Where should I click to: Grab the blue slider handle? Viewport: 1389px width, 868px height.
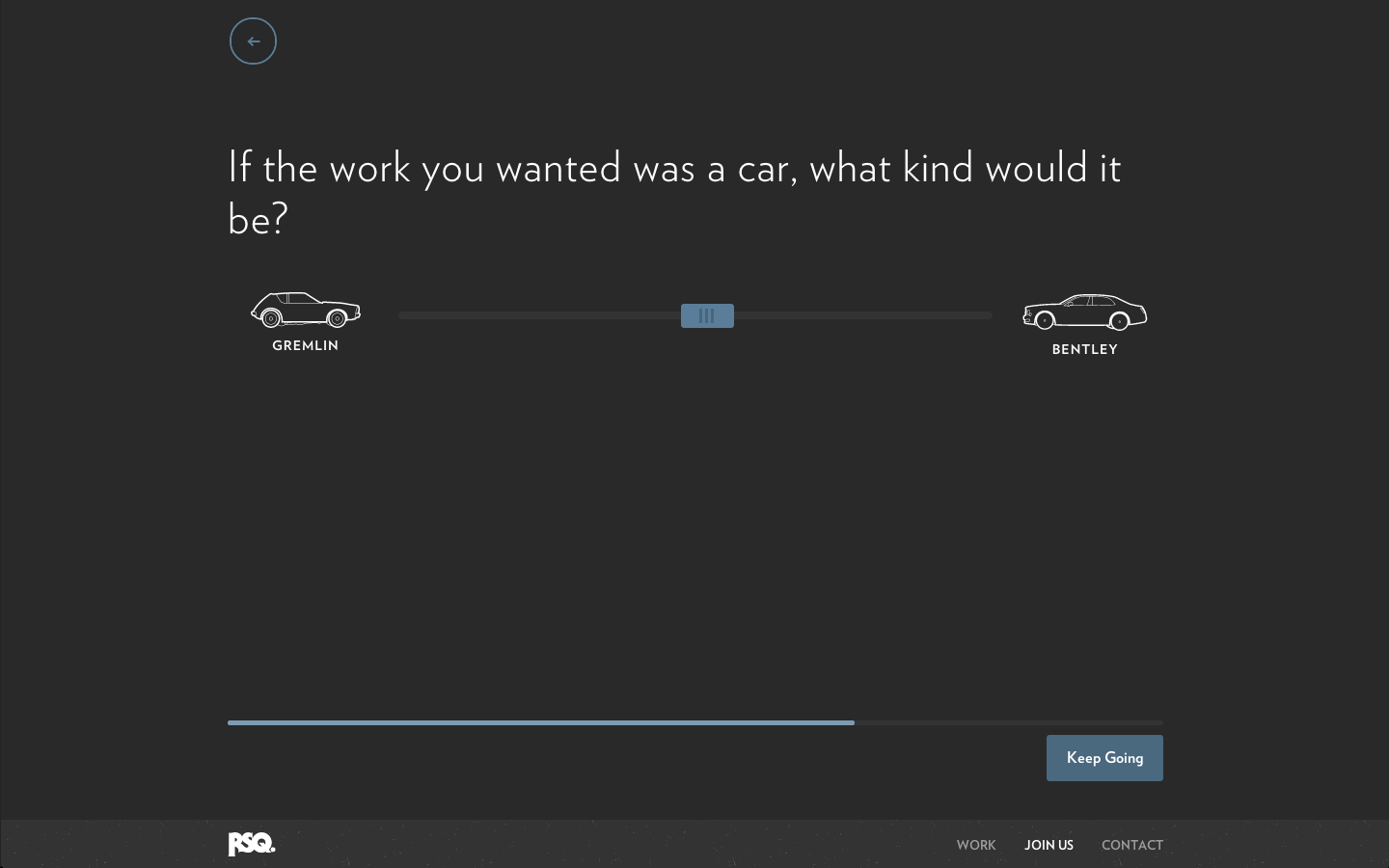[707, 315]
